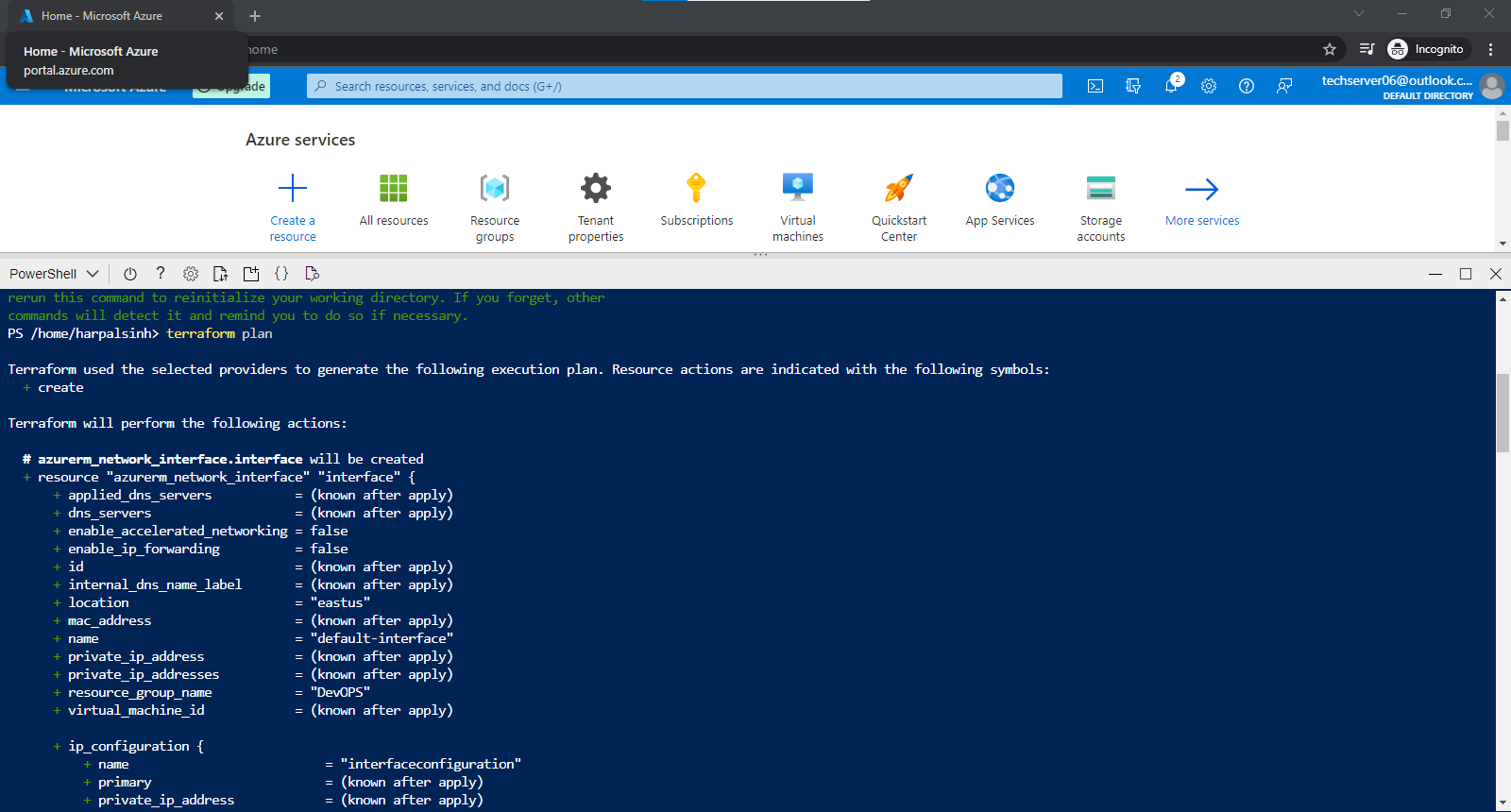Open Create a resource
This screenshot has width=1511, height=812.
(x=293, y=208)
